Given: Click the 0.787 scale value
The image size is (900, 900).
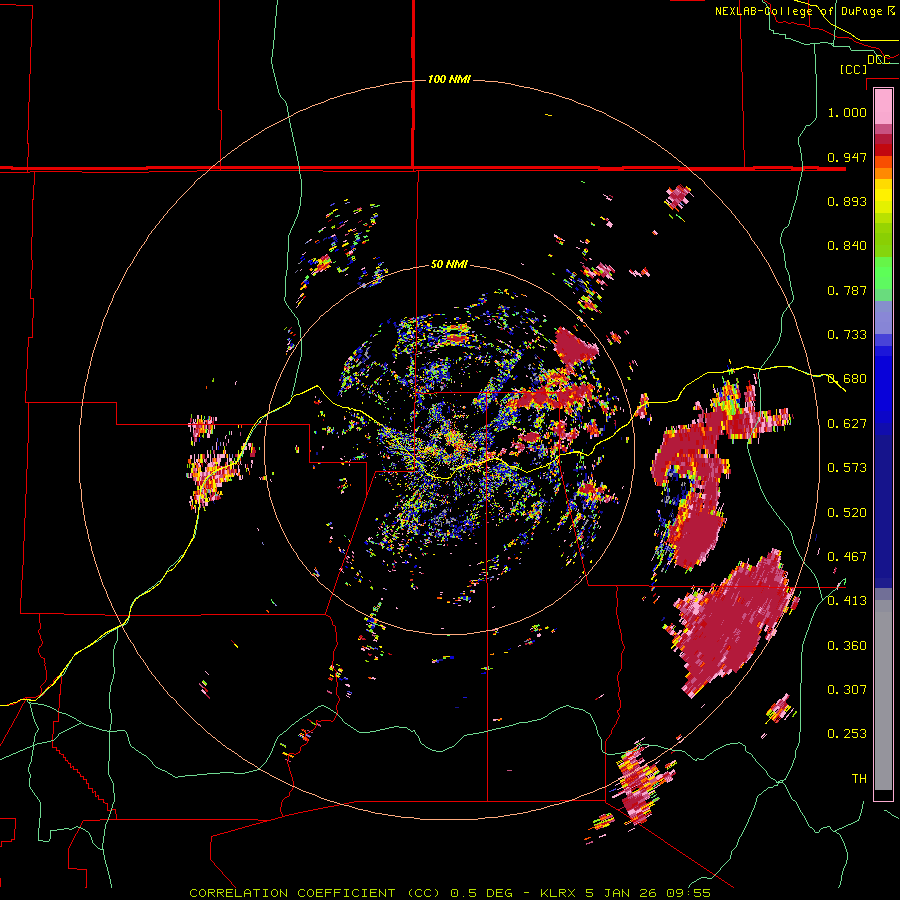Looking at the screenshot, I should click(847, 290).
